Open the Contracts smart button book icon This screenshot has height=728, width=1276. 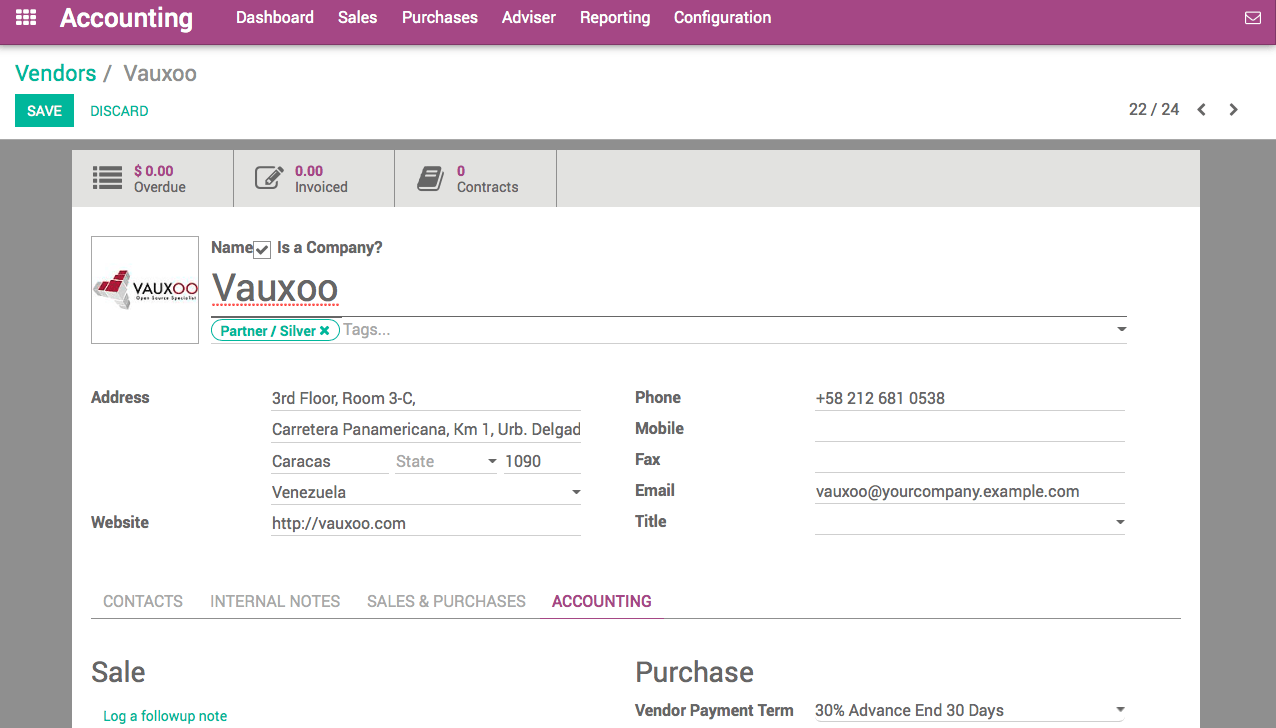point(430,177)
